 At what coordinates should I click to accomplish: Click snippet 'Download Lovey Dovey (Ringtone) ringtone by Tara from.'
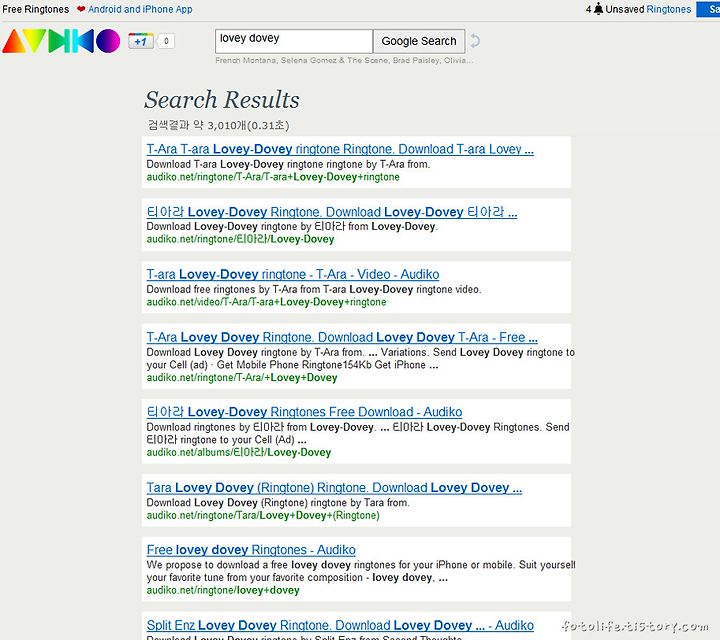click(x=278, y=503)
